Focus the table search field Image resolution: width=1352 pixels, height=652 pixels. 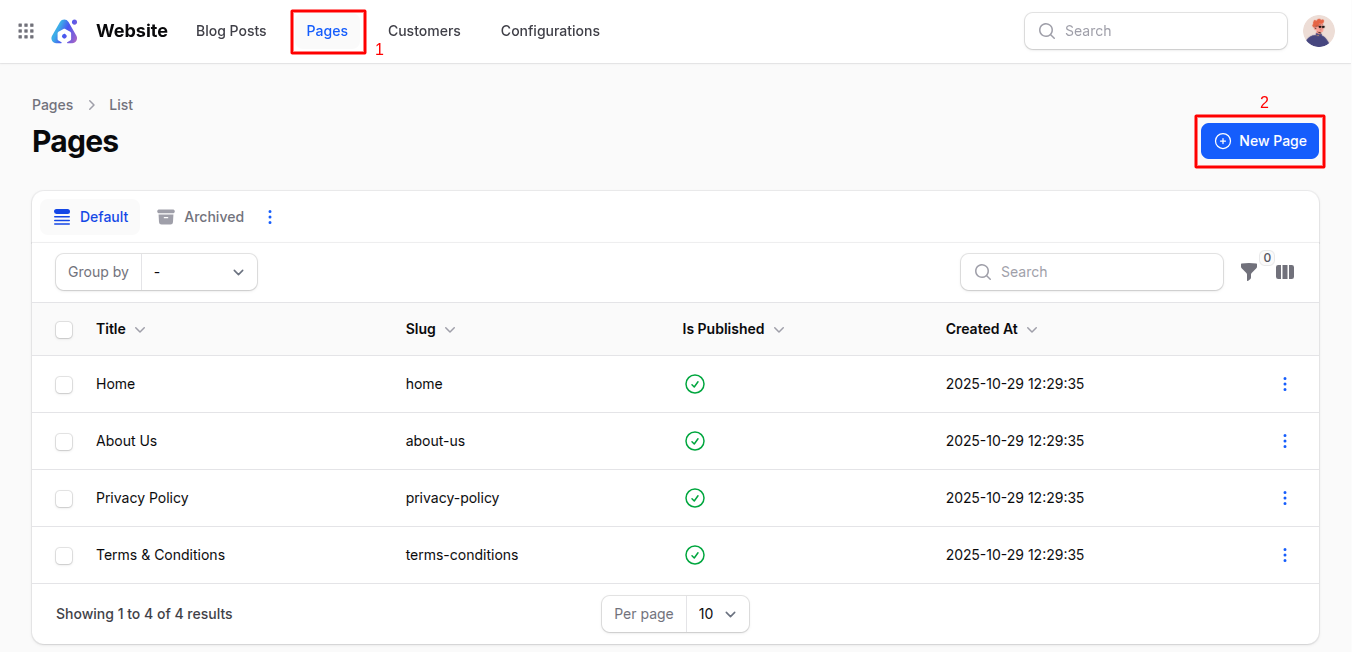pyautogui.click(x=1092, y=272)
